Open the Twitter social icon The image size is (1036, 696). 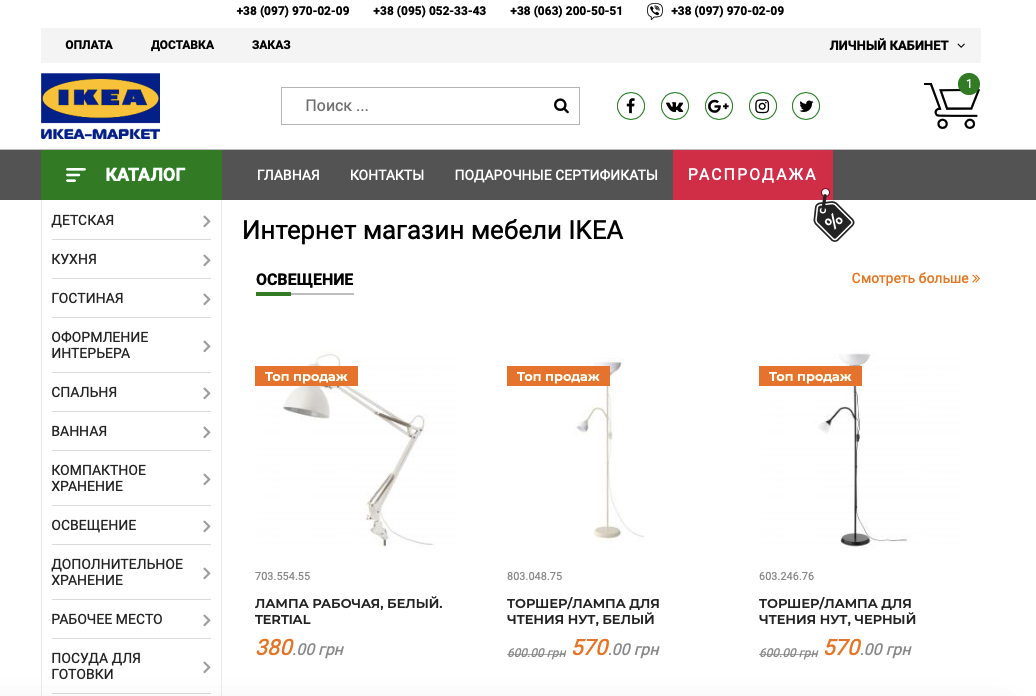(x=806, y=106)
